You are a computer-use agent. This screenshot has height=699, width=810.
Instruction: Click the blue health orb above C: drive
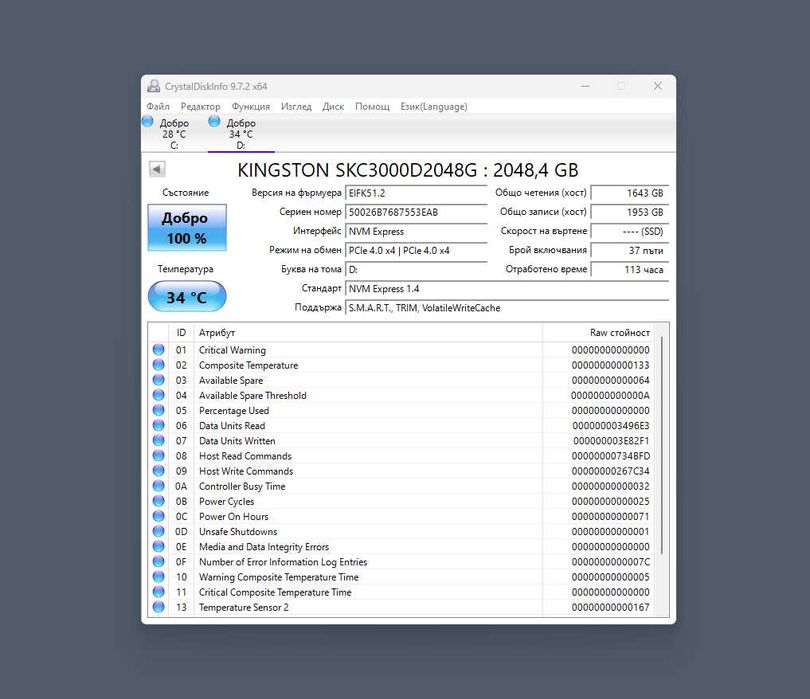[148, 121]
